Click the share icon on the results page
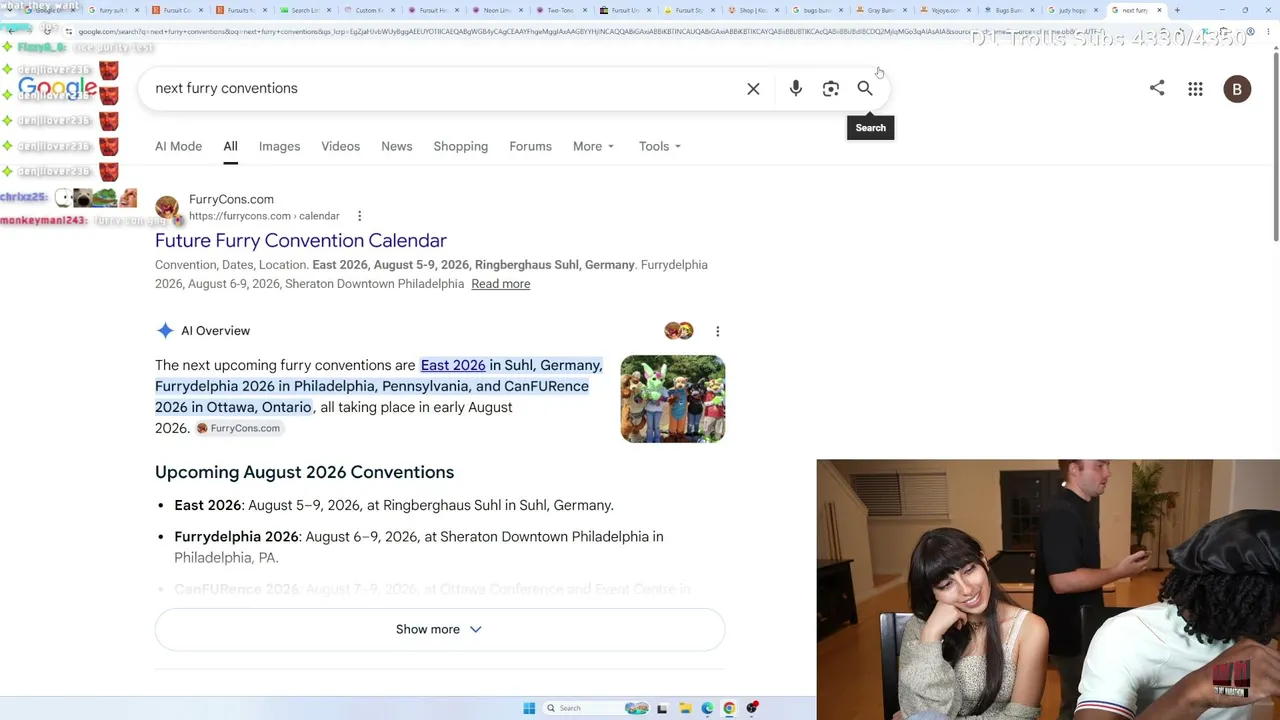Screen dimensions: 1280x720 pyautogui.click(x=1157, y=88)
